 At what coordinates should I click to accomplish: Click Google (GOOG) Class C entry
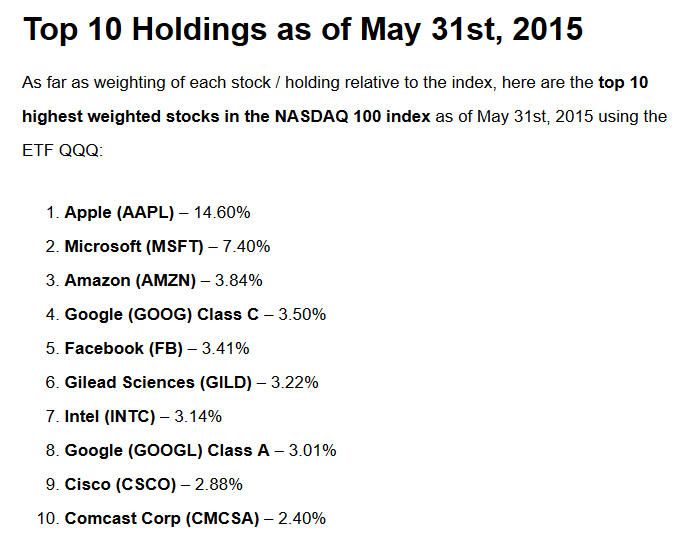click(161, 314)
